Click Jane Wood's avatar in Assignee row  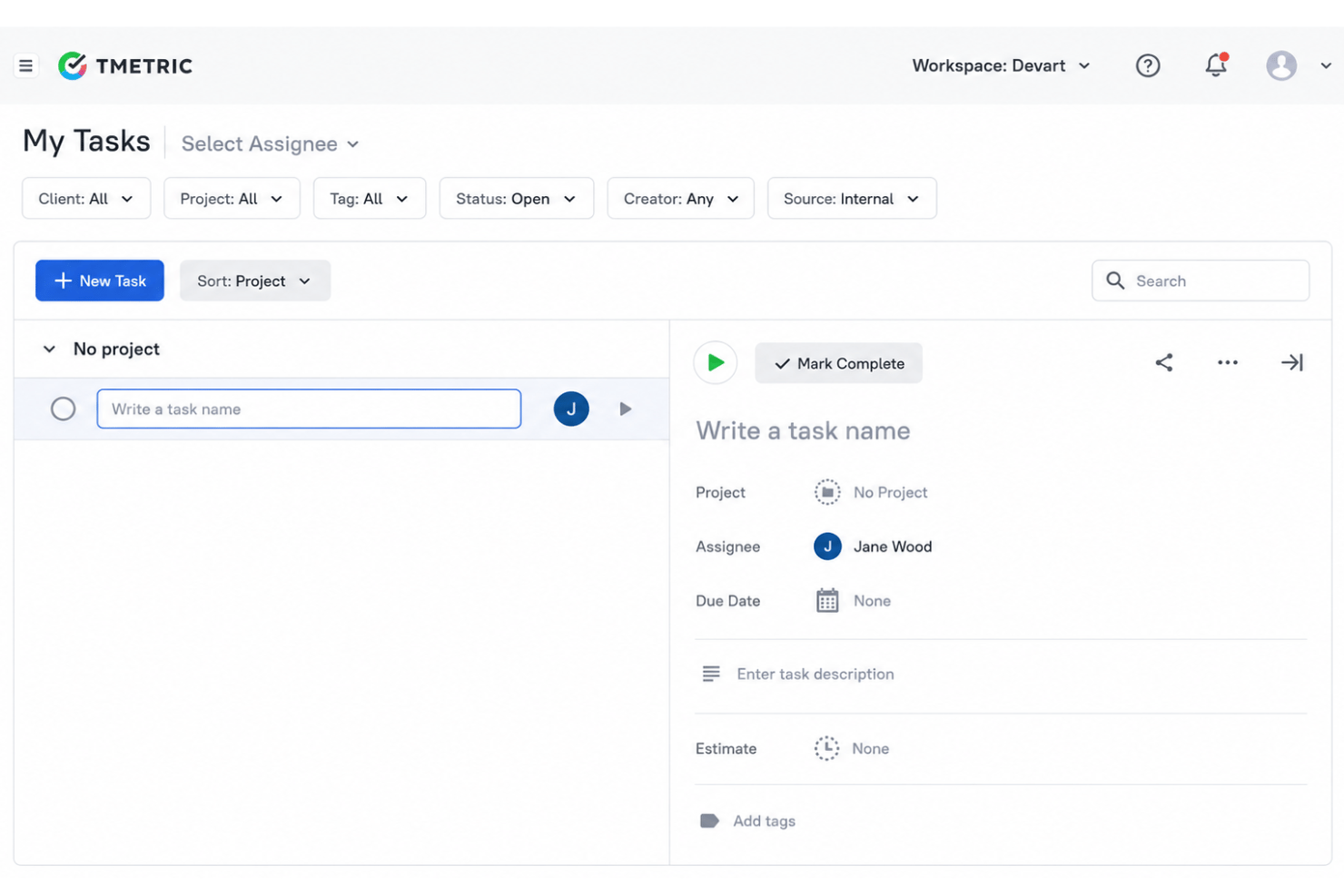[x=827, y=546]
